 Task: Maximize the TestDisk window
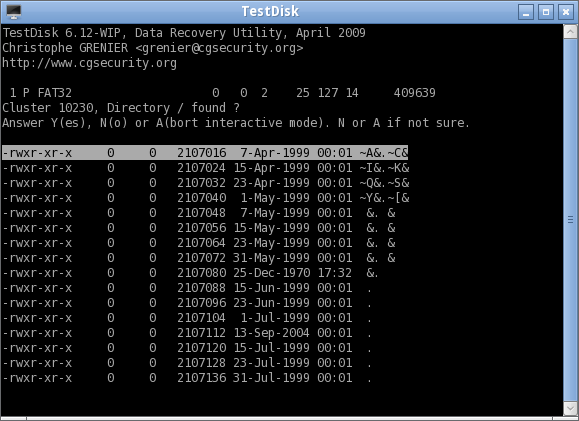[x=546, y=12]
